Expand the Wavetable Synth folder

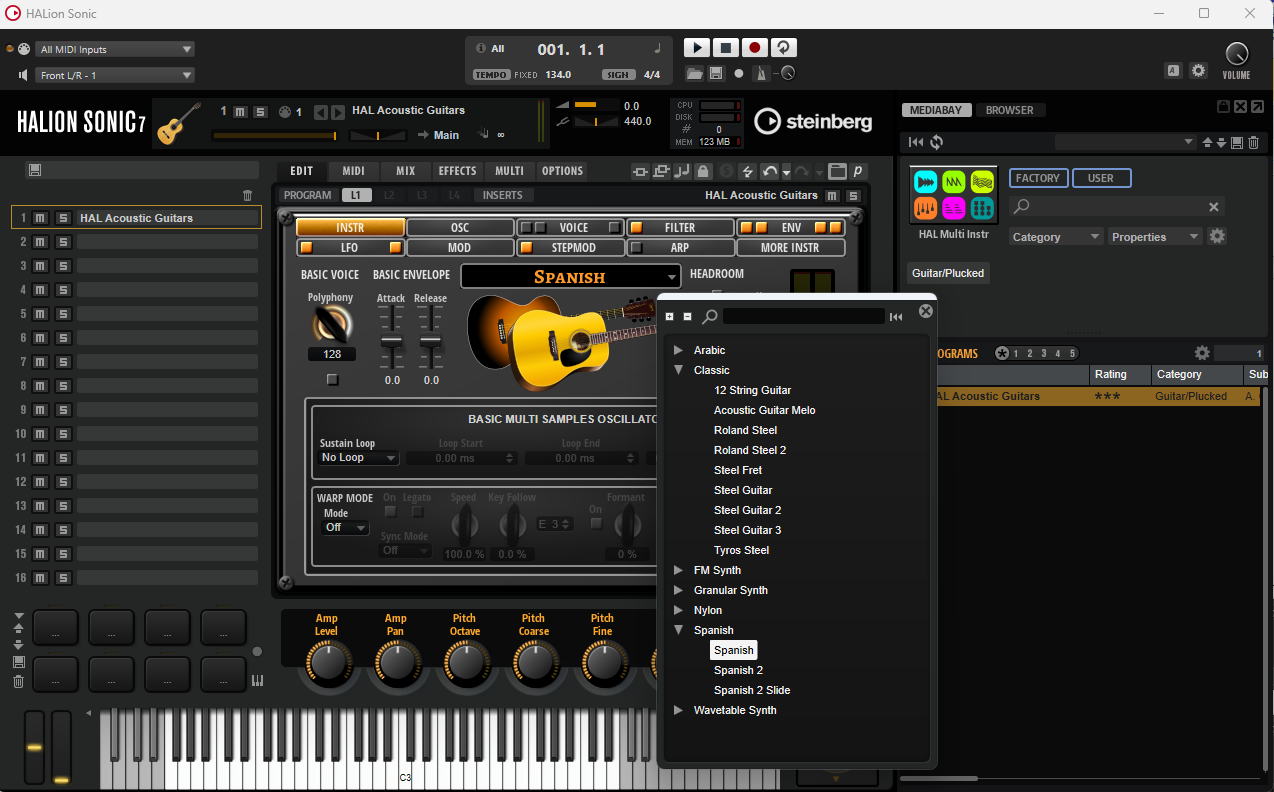[x=679, y=710]
